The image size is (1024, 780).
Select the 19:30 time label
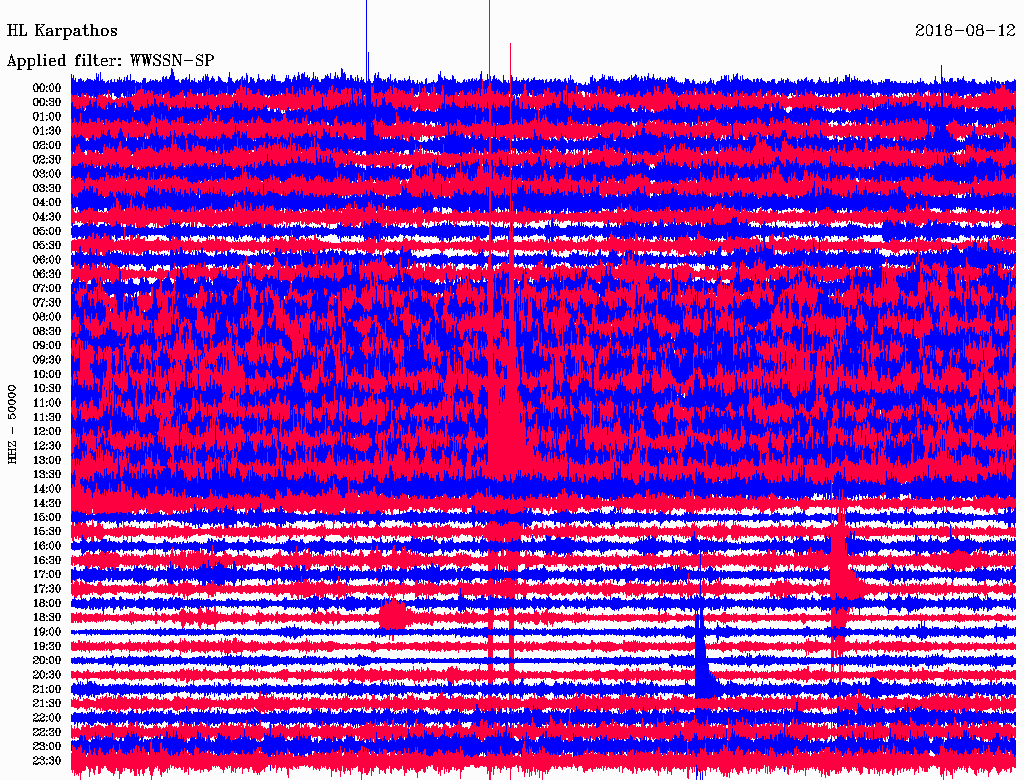47,646
